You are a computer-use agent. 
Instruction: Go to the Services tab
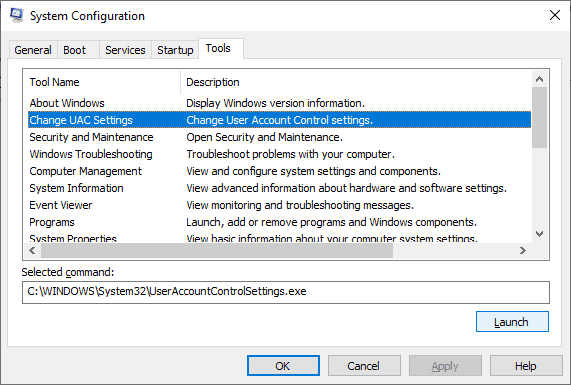[x=125, y=50]
